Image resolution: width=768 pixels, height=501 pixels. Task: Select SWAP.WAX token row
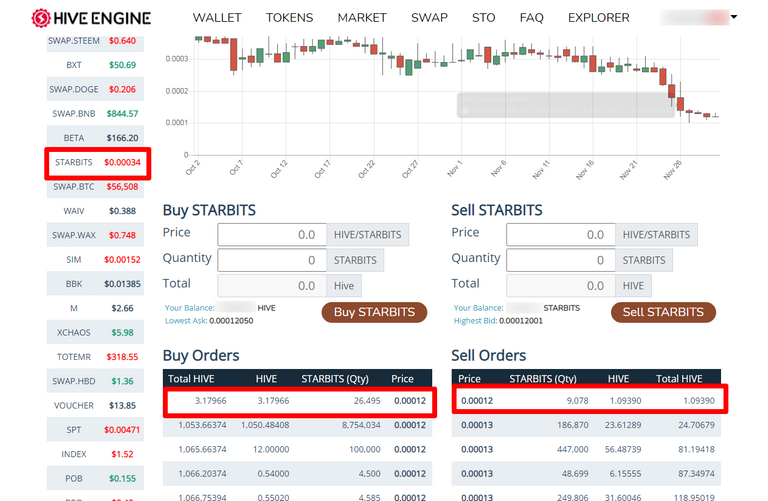click(x=95, y=235)
